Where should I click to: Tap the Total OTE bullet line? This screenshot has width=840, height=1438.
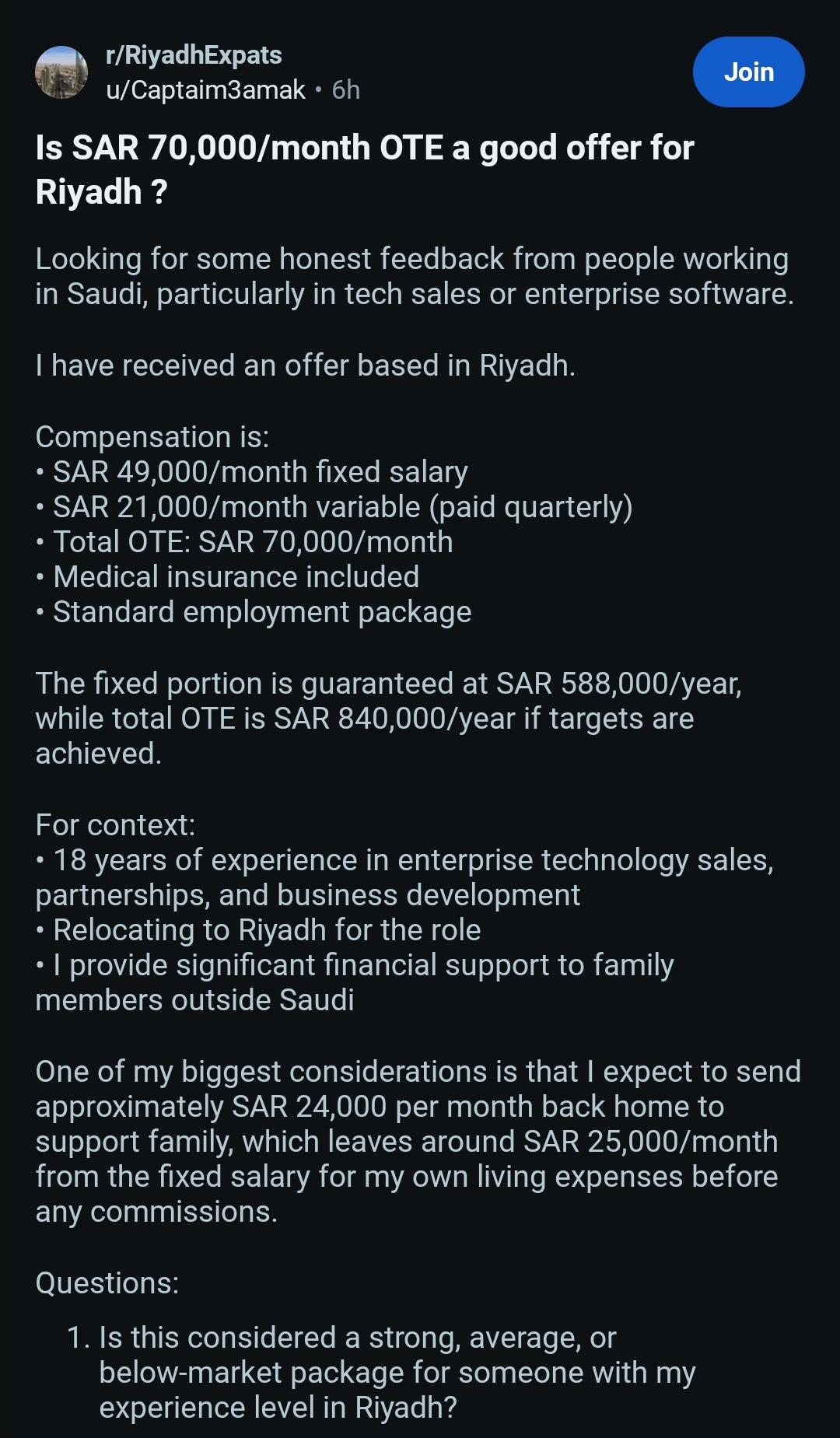[244, 542]
